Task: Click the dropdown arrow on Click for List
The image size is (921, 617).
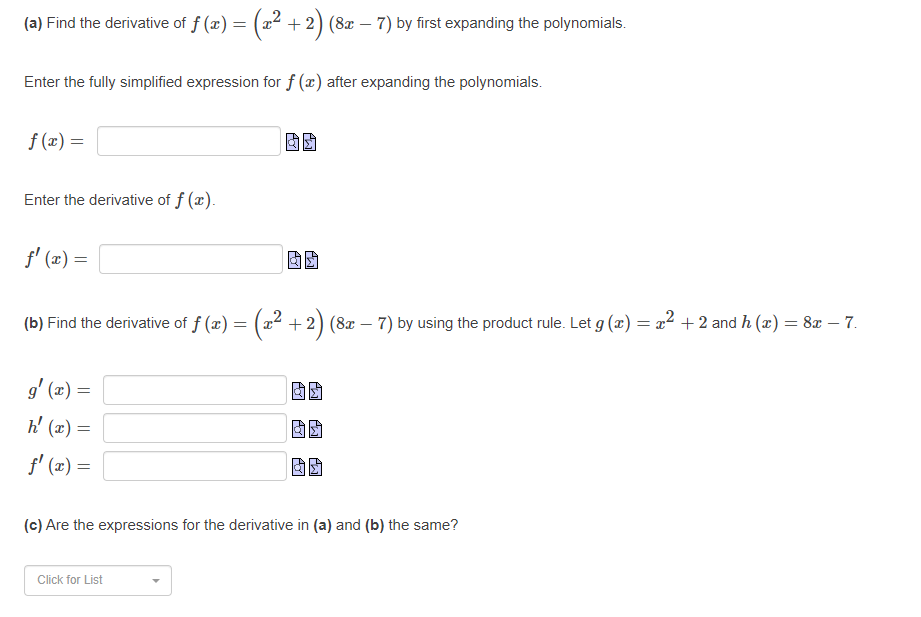Action: [155, 580]
